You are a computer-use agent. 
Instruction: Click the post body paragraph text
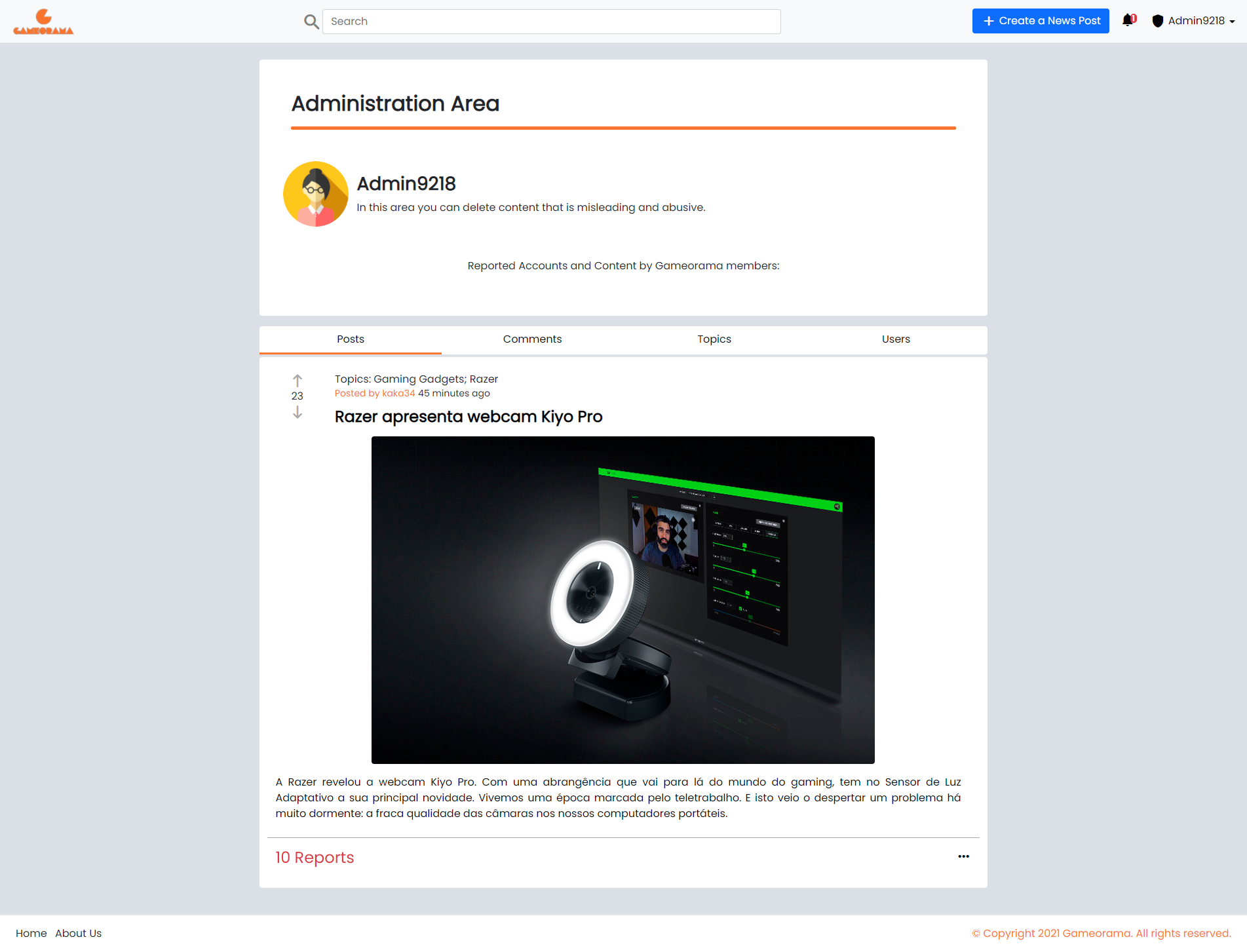[x=618, y=797]
